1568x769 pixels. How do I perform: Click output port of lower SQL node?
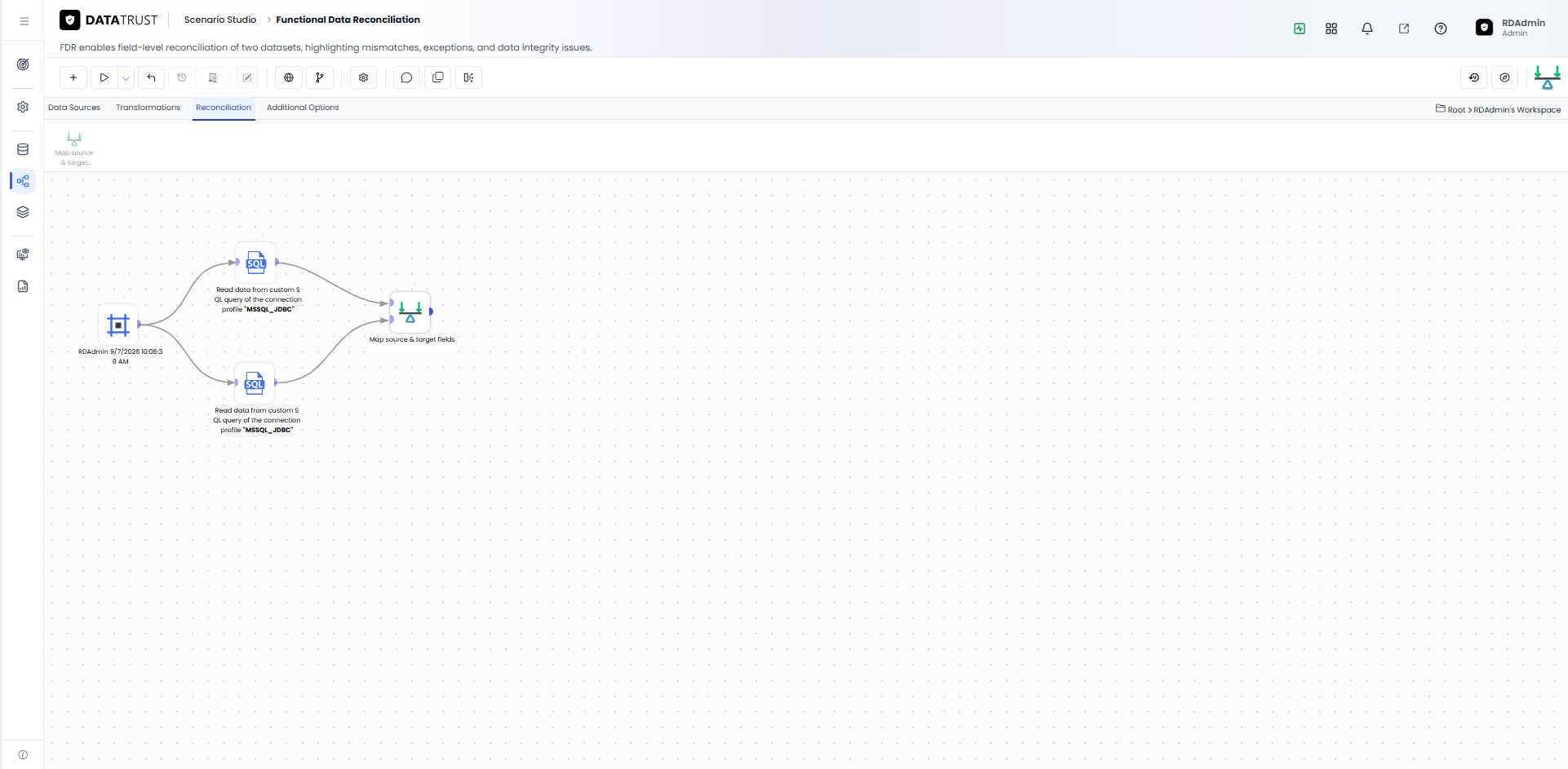point(276,382)
